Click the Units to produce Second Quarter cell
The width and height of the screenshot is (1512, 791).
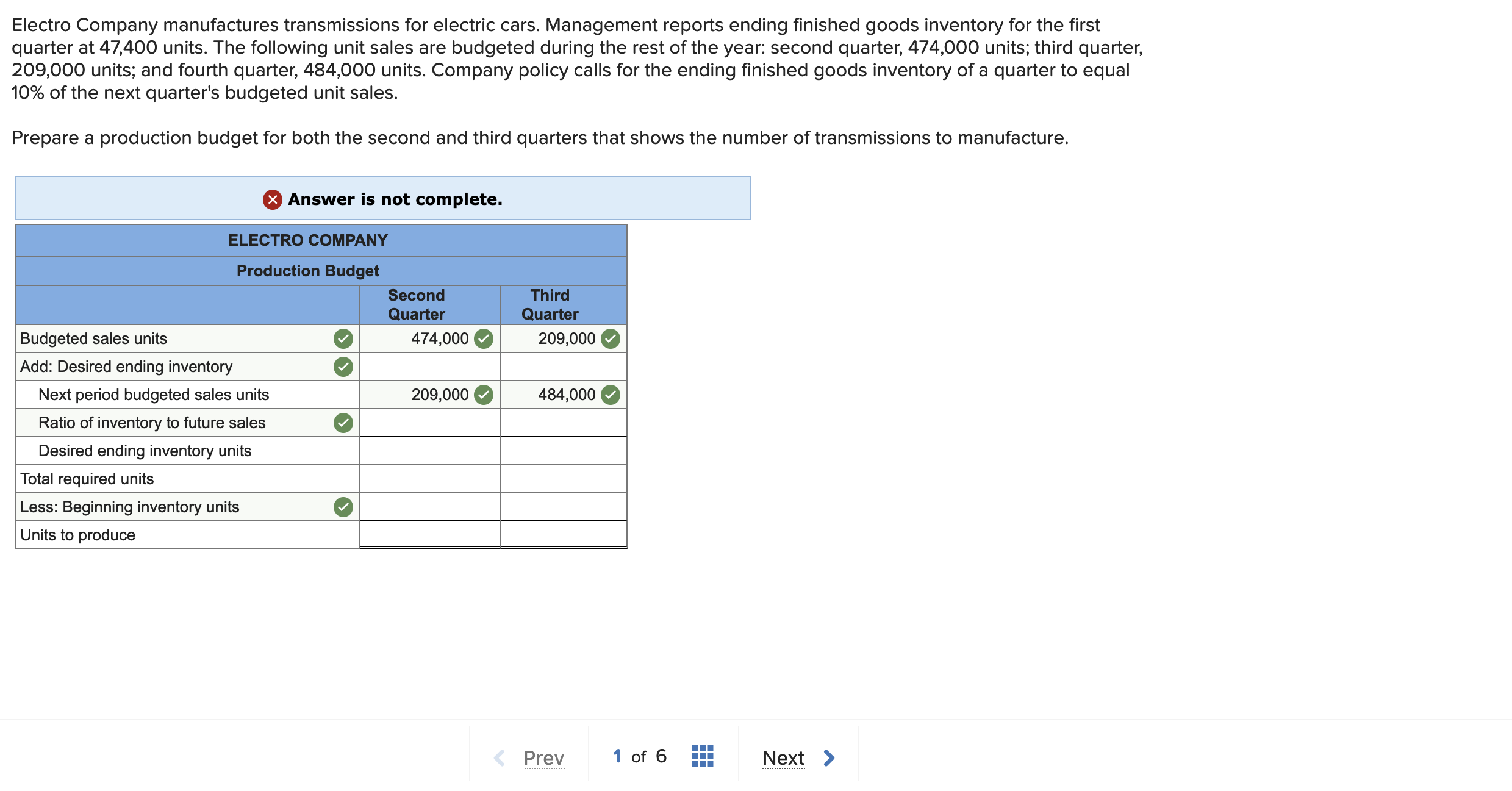tap(429, 535)
